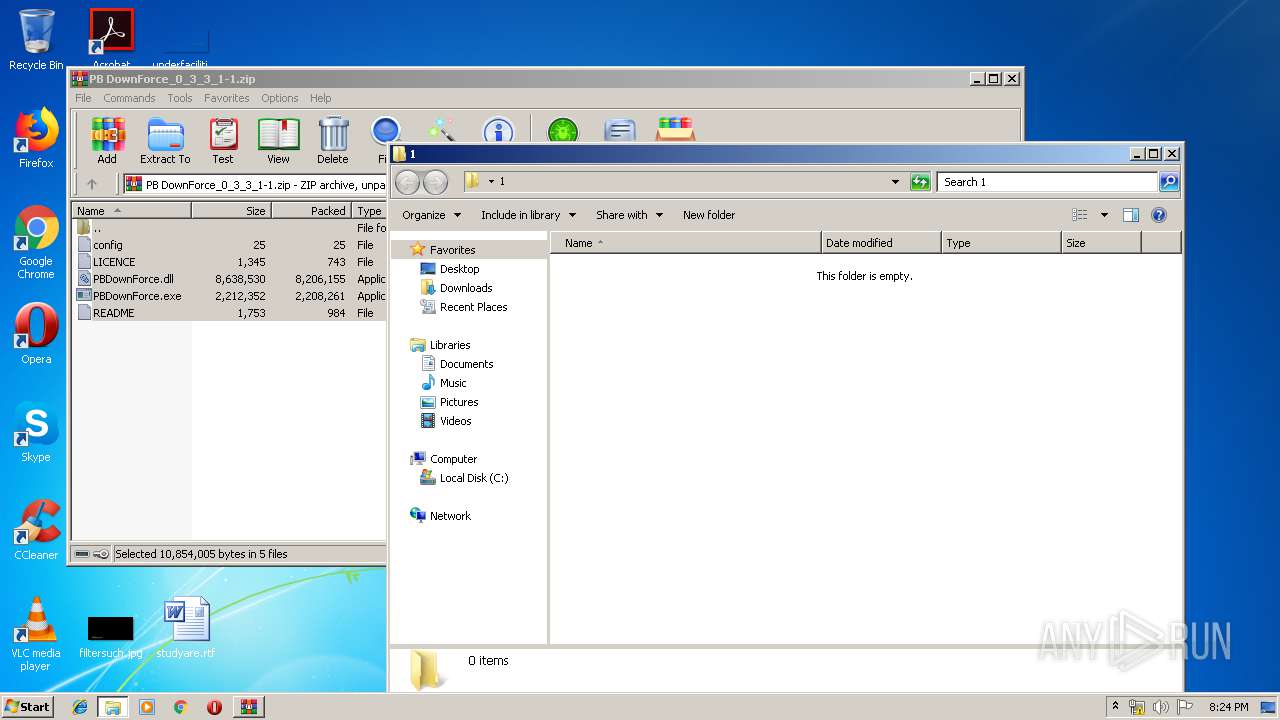Open CCleaner desktop shortcut

tap(36, 530)
